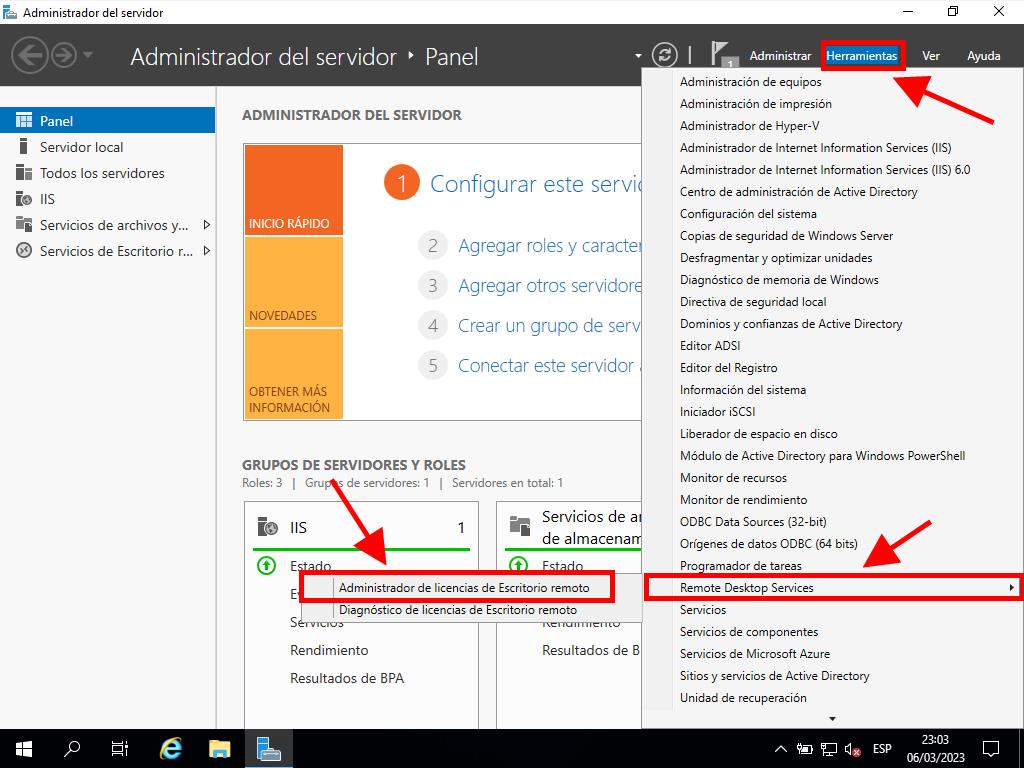Select Administración de equipos
This screenshot has height=768, width=1024.
point(750,82)
